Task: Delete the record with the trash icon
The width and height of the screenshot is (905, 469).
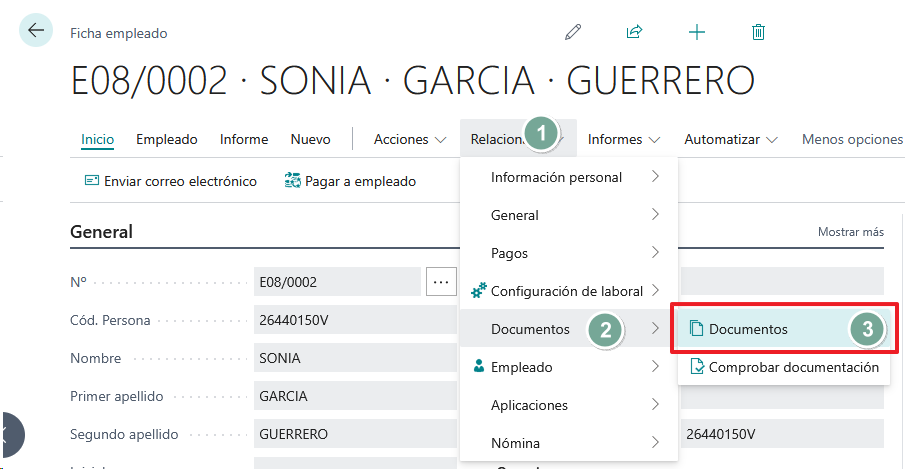Action: (x=758, y=32)
